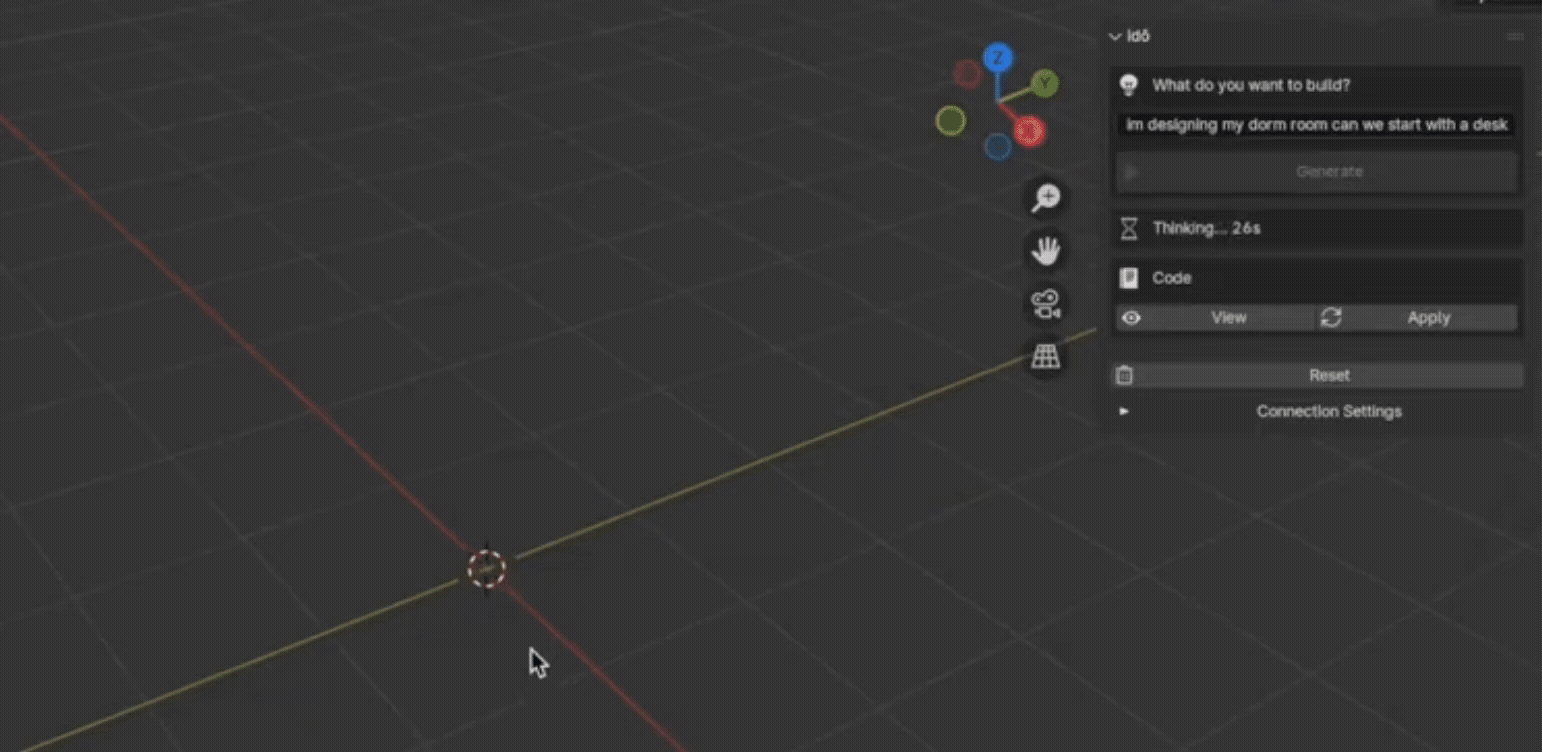
Task: Click the 'Thinking... 26s' status text
Action: pyautogui.click(x=1206, y=228)
